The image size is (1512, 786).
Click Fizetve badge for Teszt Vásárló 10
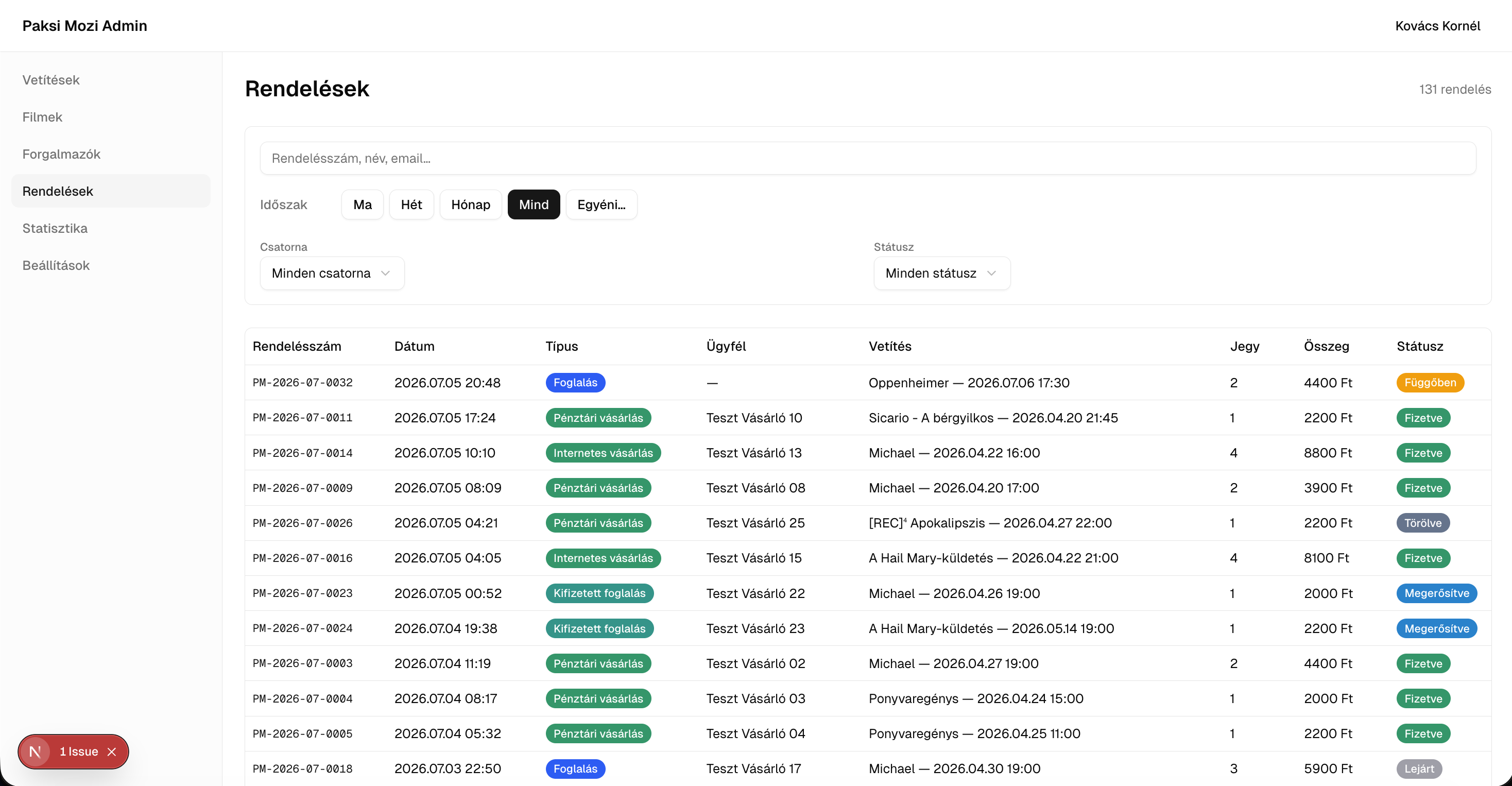pos(1423,418)
